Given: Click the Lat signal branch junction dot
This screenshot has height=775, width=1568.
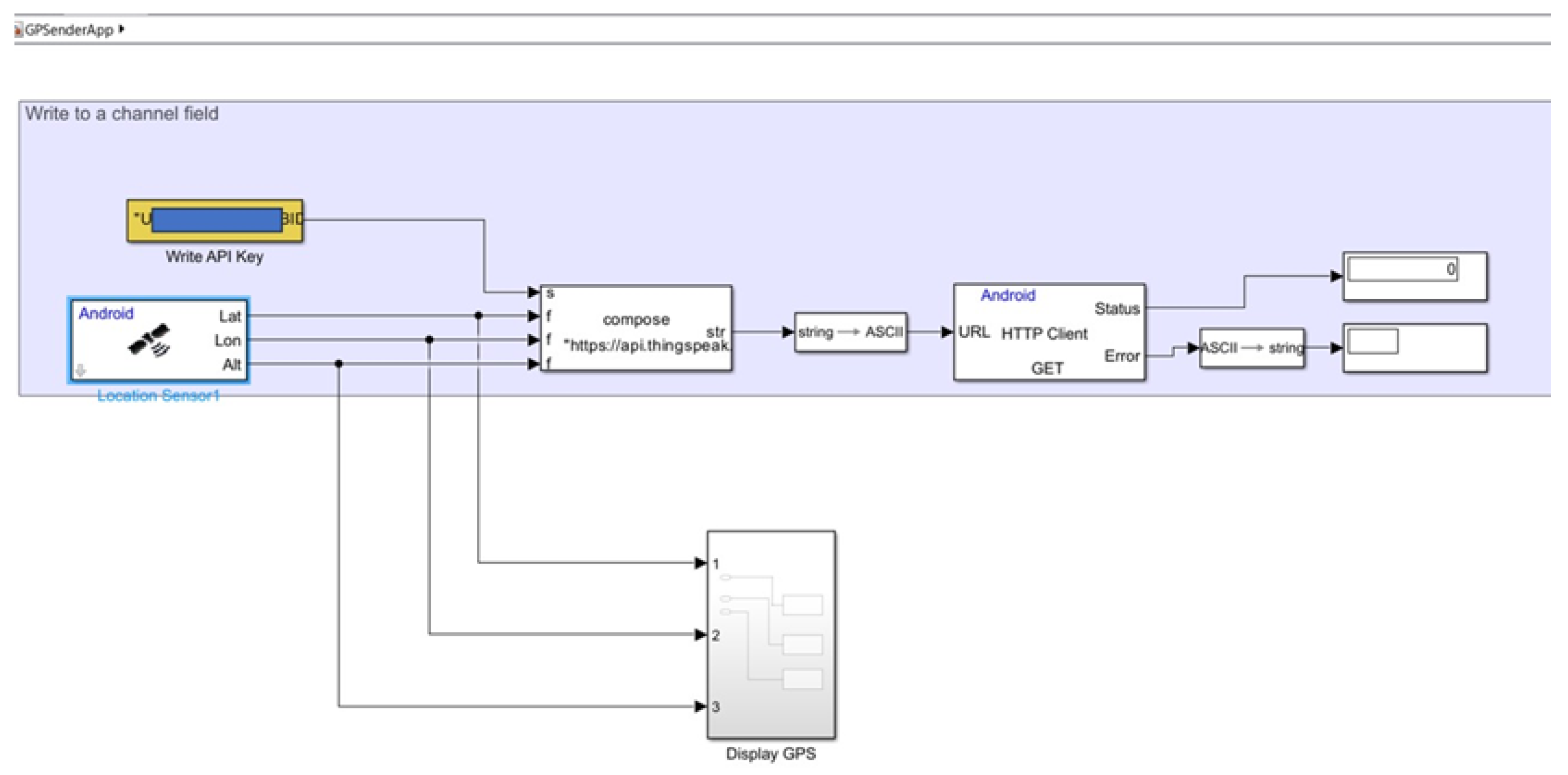Looking at the screenshot, I should 479,315.
